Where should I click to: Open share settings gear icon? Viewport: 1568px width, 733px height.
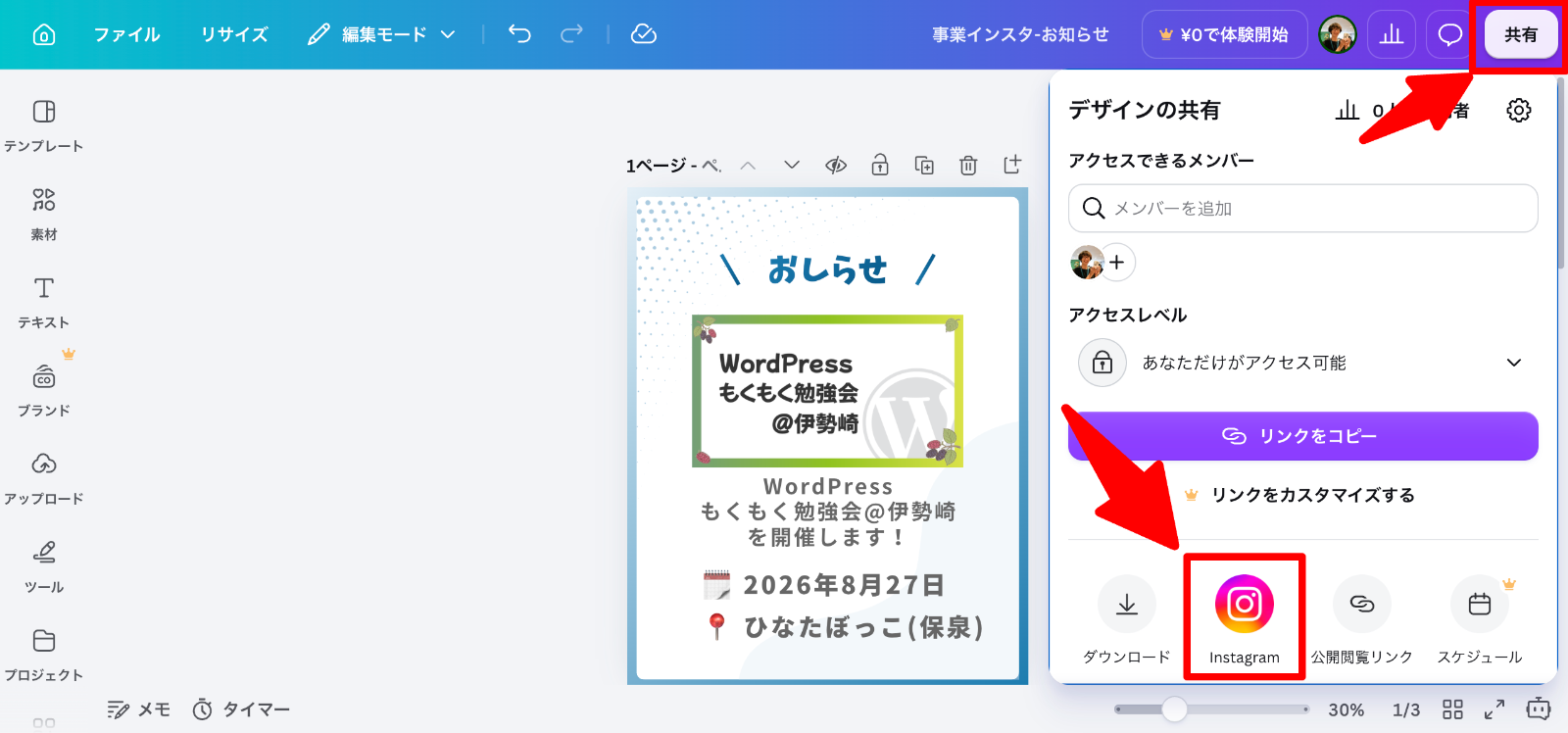point(1519,110)
